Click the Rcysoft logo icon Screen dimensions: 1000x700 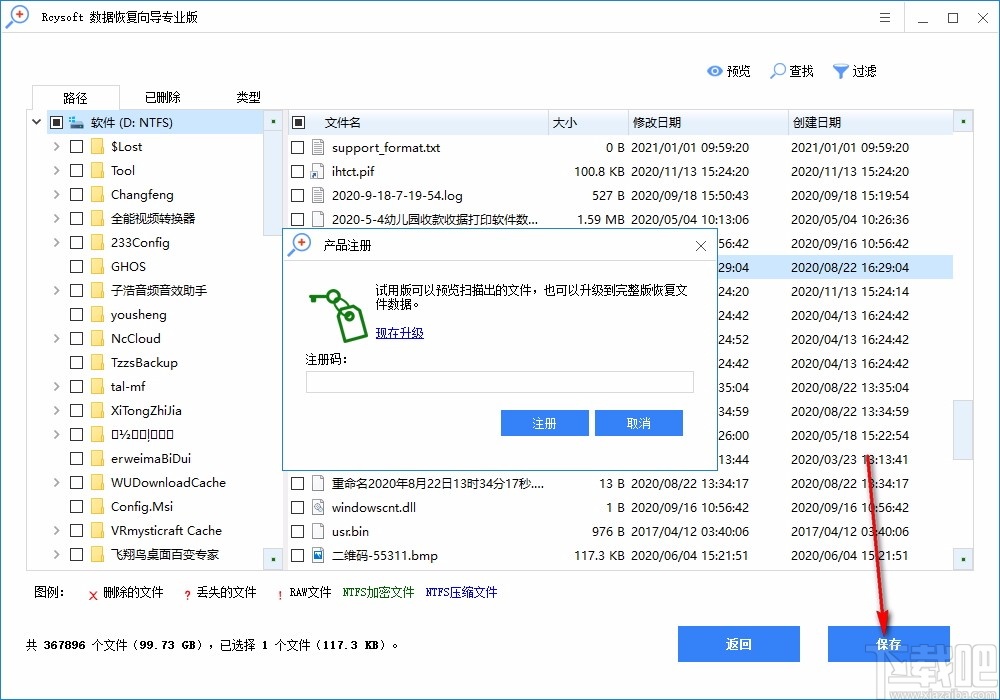[x=17, y=16]
